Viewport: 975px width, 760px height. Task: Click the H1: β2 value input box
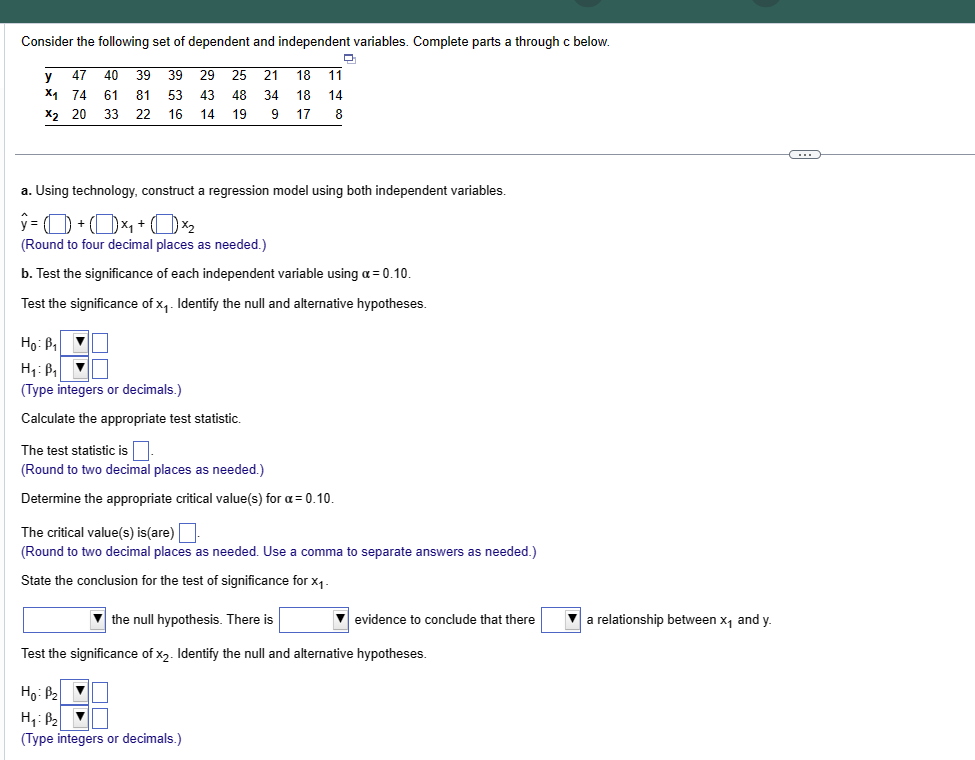(x=99, y=717)
